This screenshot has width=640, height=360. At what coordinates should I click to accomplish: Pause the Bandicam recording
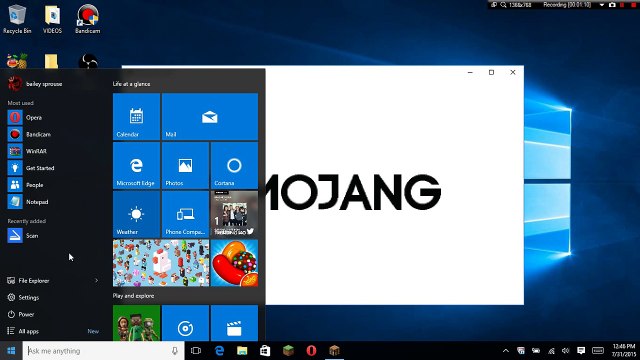[622, 5]
